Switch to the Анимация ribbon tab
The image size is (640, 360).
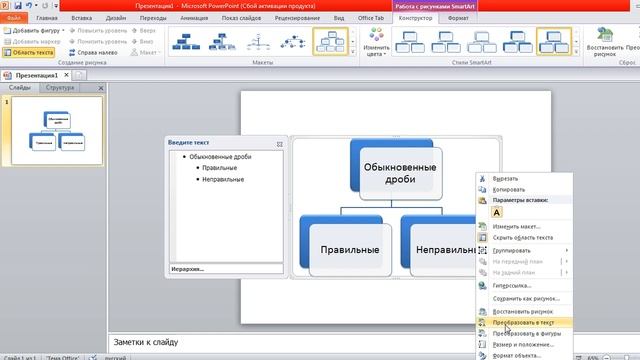(x=194, y=18)
